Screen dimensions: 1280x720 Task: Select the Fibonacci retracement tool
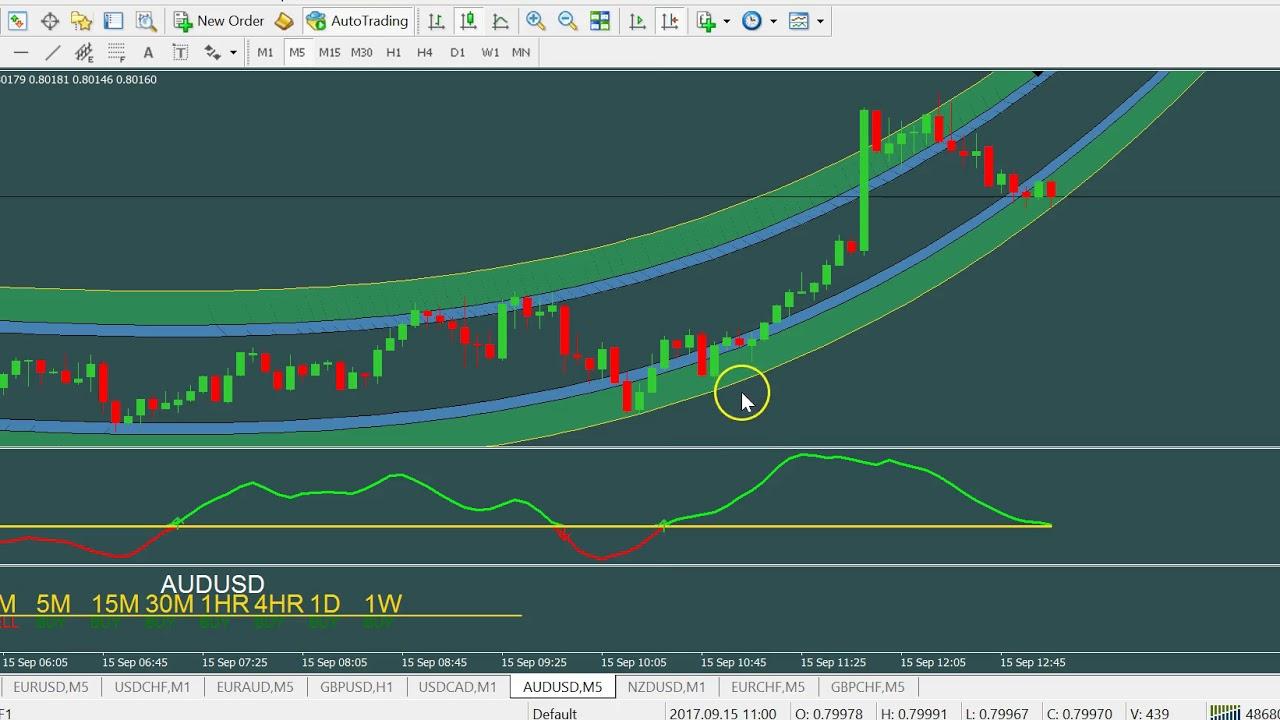pos(116,52)
